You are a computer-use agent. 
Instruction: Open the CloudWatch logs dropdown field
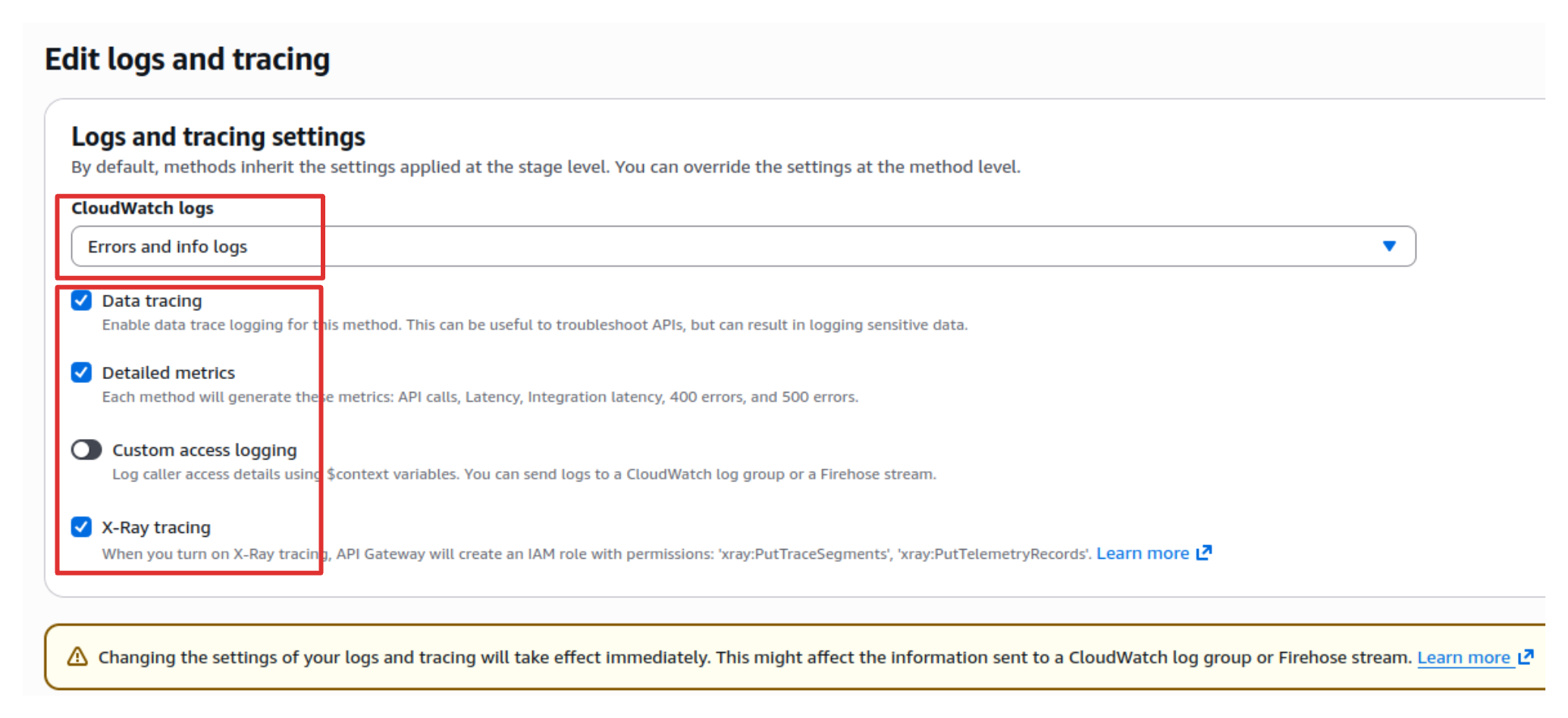coord(742,246)
